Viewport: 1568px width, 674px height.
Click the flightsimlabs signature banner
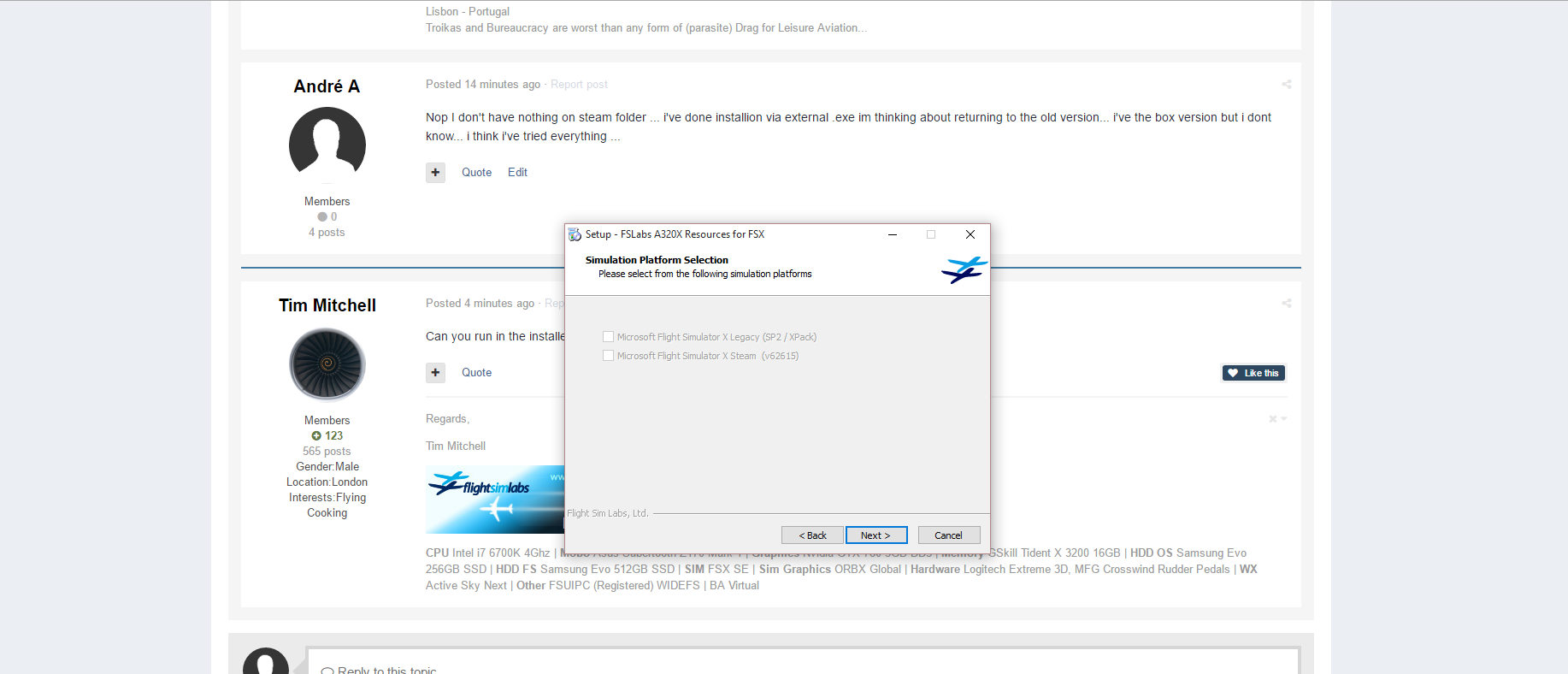point(495,500)
